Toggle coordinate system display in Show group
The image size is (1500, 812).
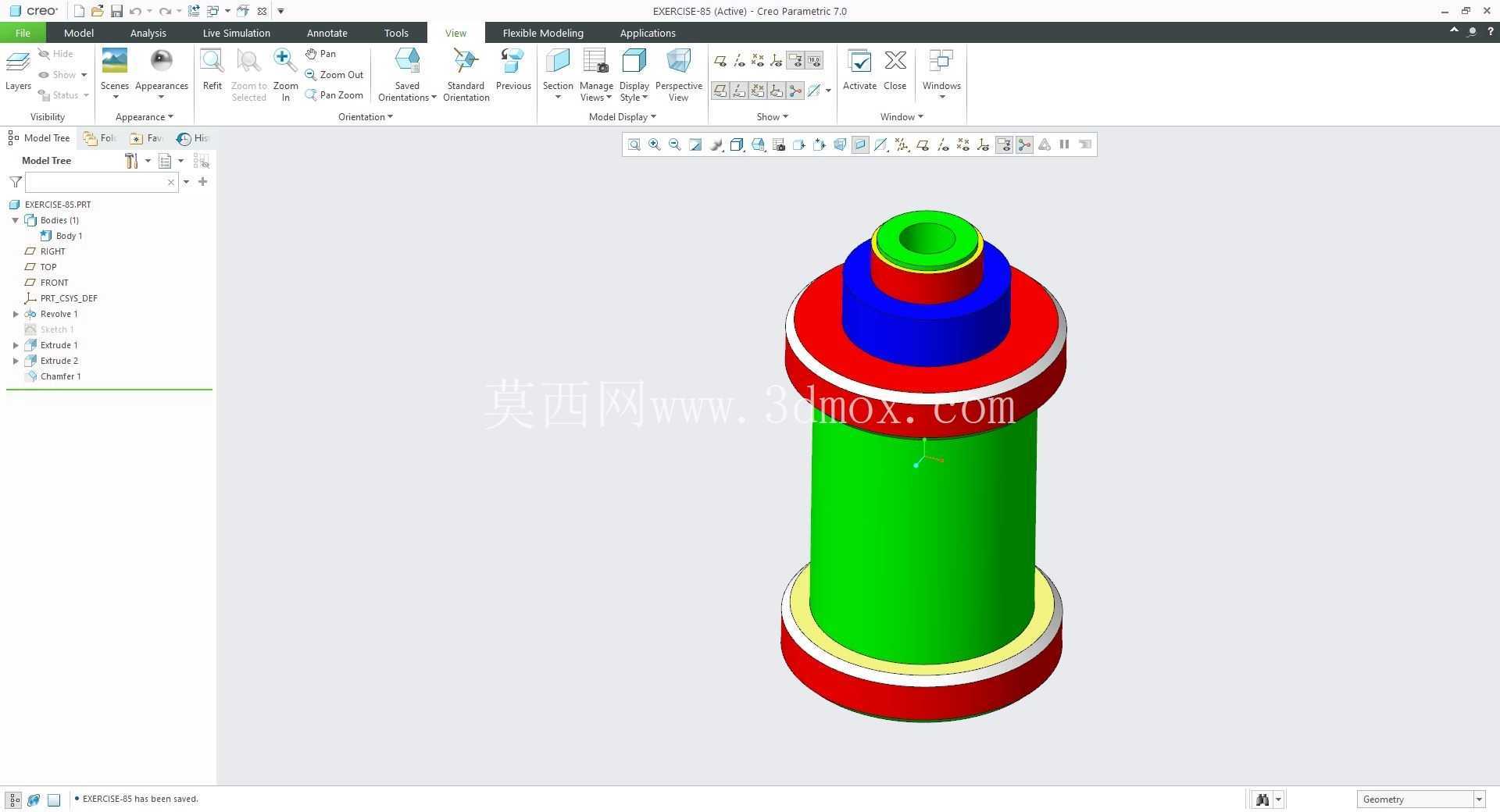tap(777, 61)
